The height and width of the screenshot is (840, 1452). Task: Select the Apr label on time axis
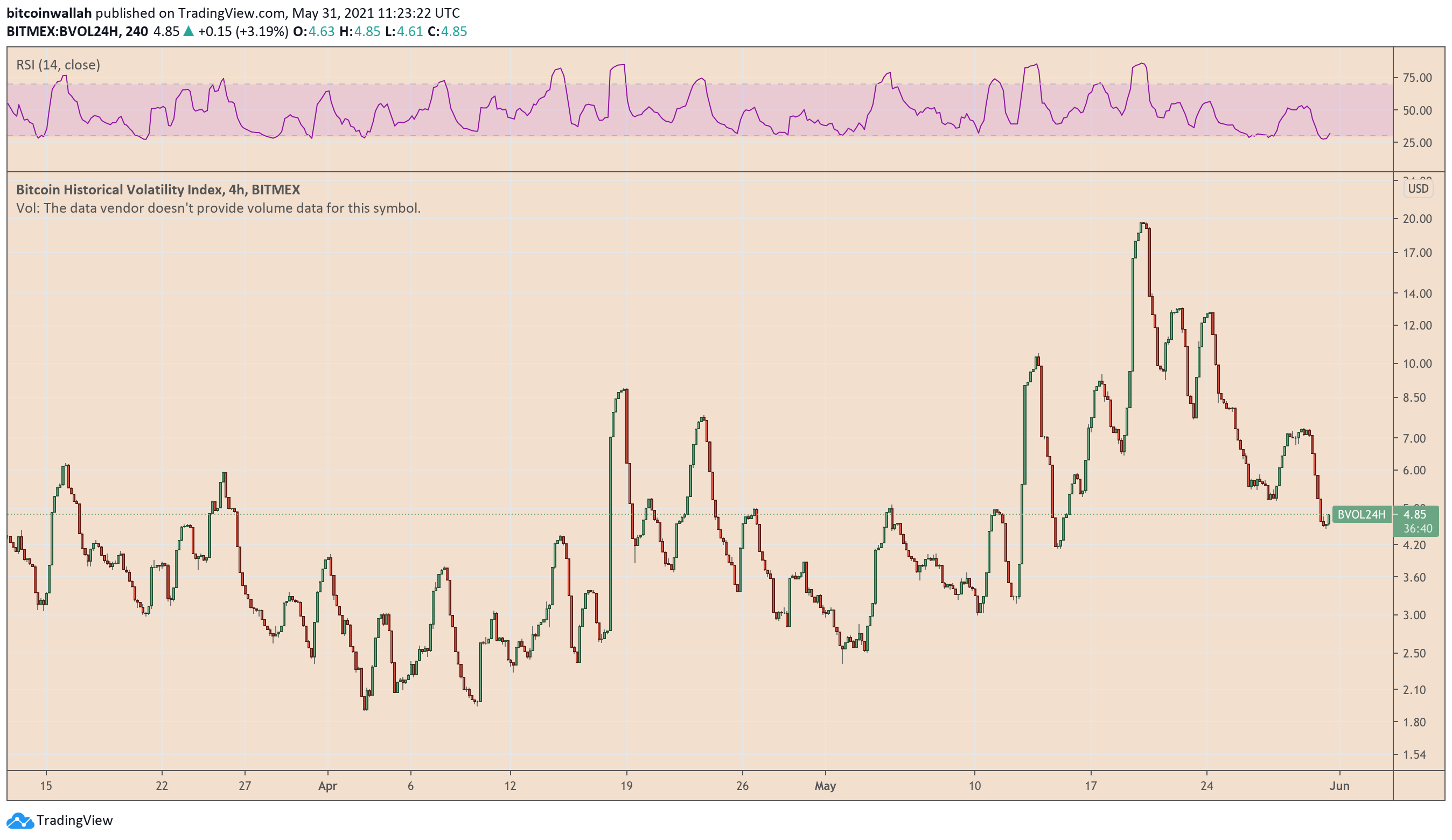(327, 786)
